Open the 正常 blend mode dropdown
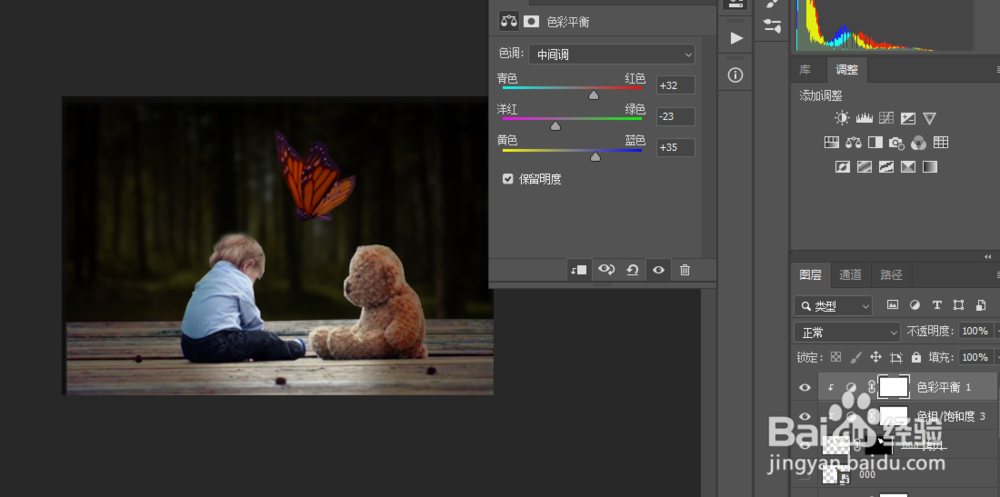This screenshot has width=1000, height=497. (848, 332)
